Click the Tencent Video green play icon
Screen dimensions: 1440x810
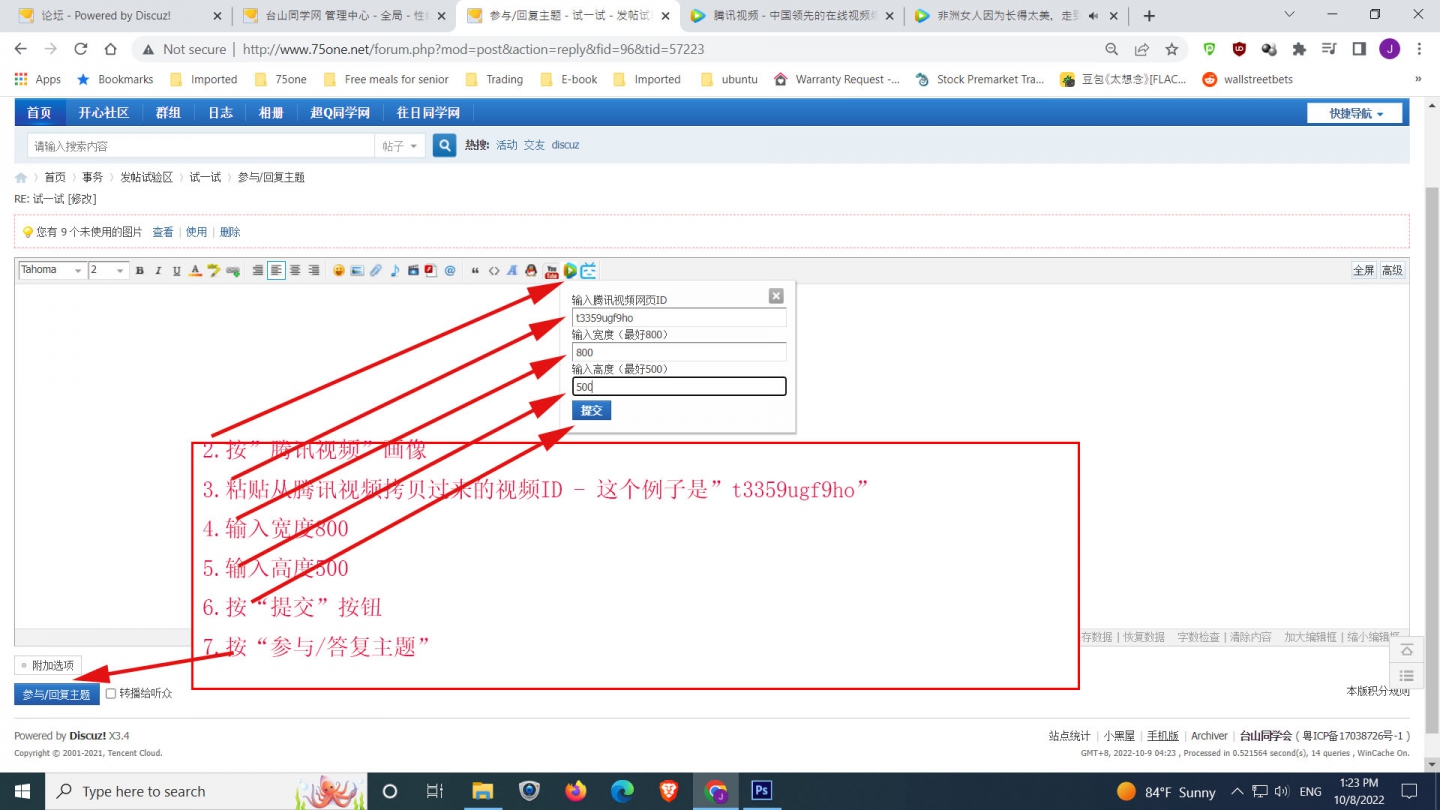coord(570,270)
